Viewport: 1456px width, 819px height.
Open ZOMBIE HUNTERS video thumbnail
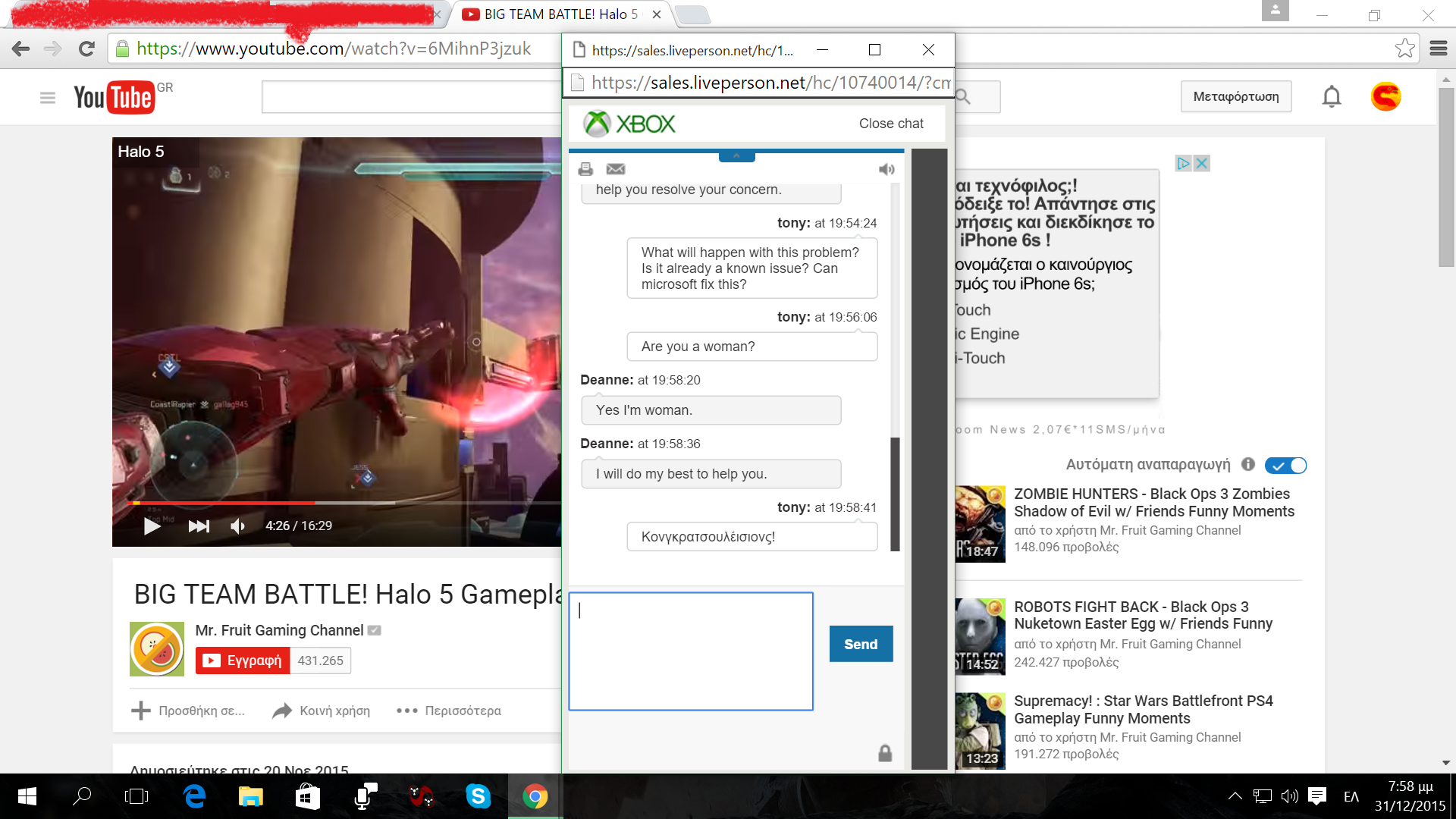coord(981,524)
